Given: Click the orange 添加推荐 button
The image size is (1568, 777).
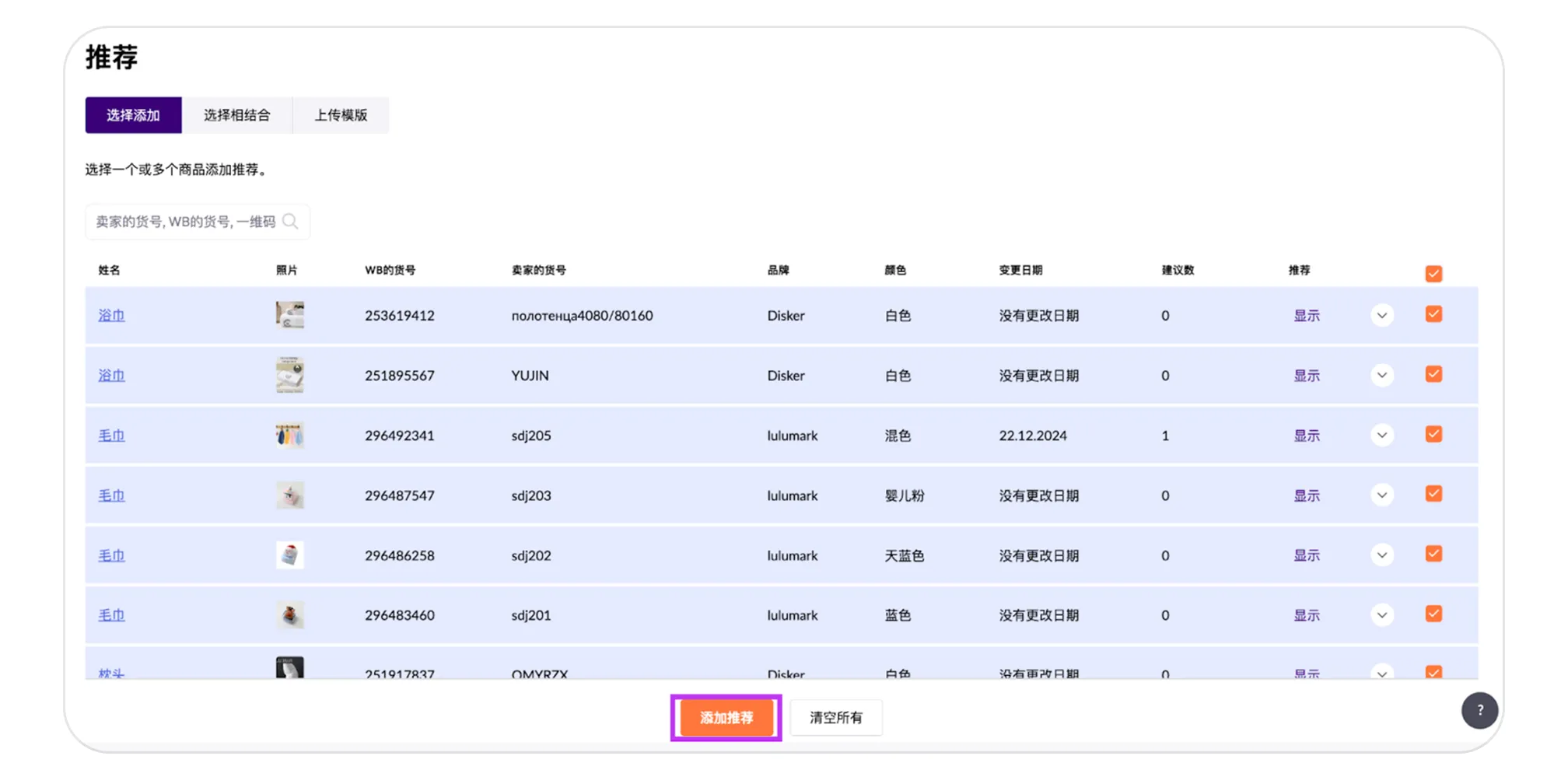Looking at the screenshot, I should 726,717.
